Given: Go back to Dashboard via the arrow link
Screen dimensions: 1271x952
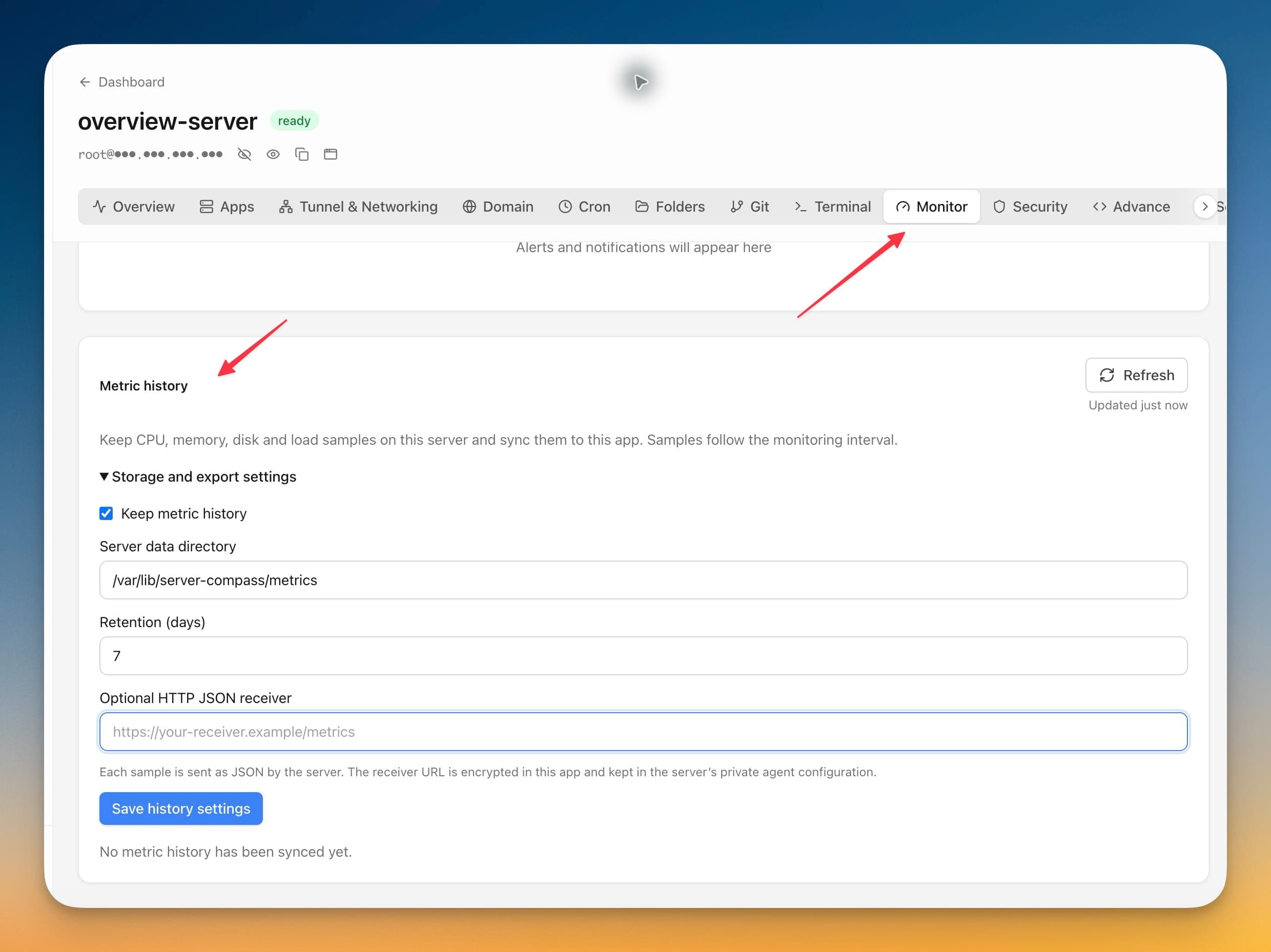Looking at the screenshot, I should pos(121,81).
